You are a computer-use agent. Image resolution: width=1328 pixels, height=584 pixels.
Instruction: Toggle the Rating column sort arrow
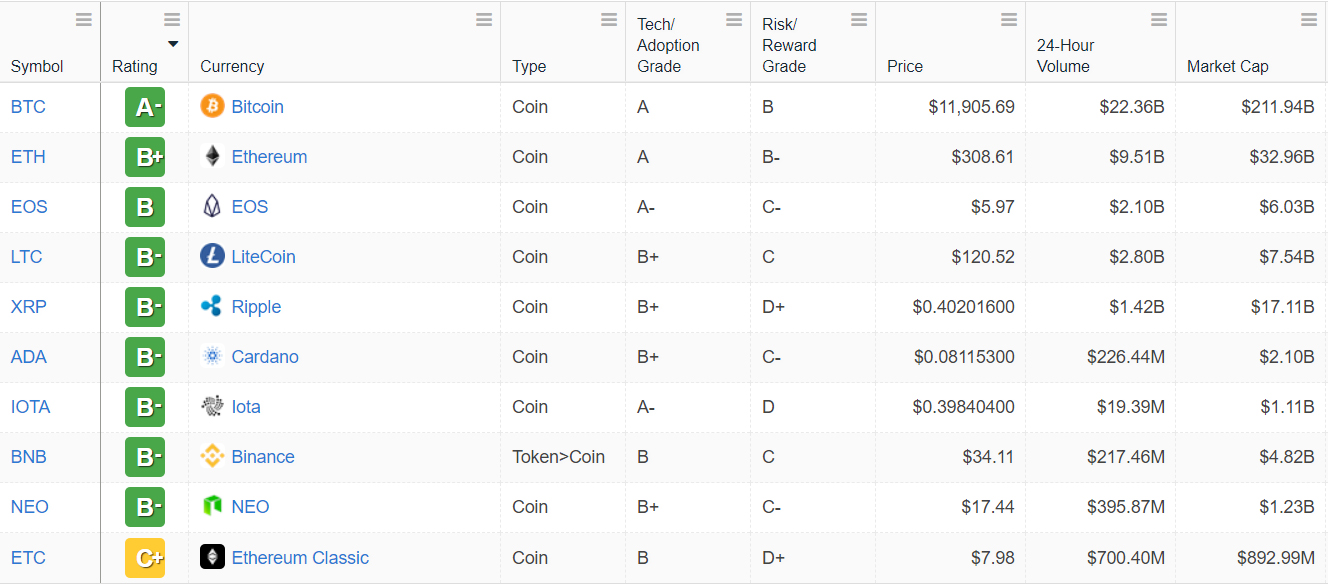(x=173, y=44)
